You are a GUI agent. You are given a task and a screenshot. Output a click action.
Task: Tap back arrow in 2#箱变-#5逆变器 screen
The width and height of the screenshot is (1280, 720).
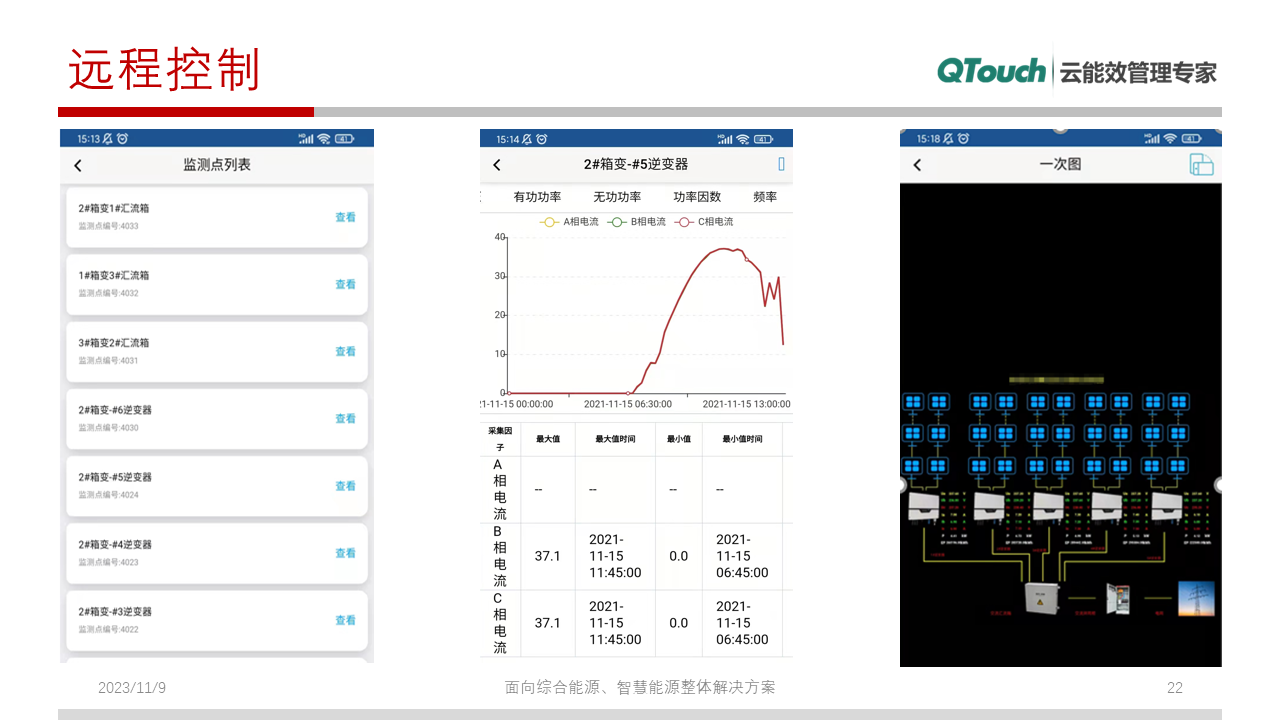[497, 165]
